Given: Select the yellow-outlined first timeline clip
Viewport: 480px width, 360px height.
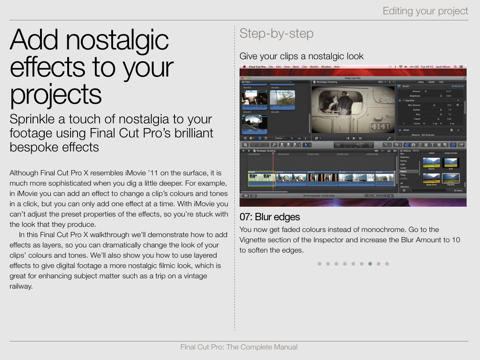Looking at the screenshot, I should (262, 179).
